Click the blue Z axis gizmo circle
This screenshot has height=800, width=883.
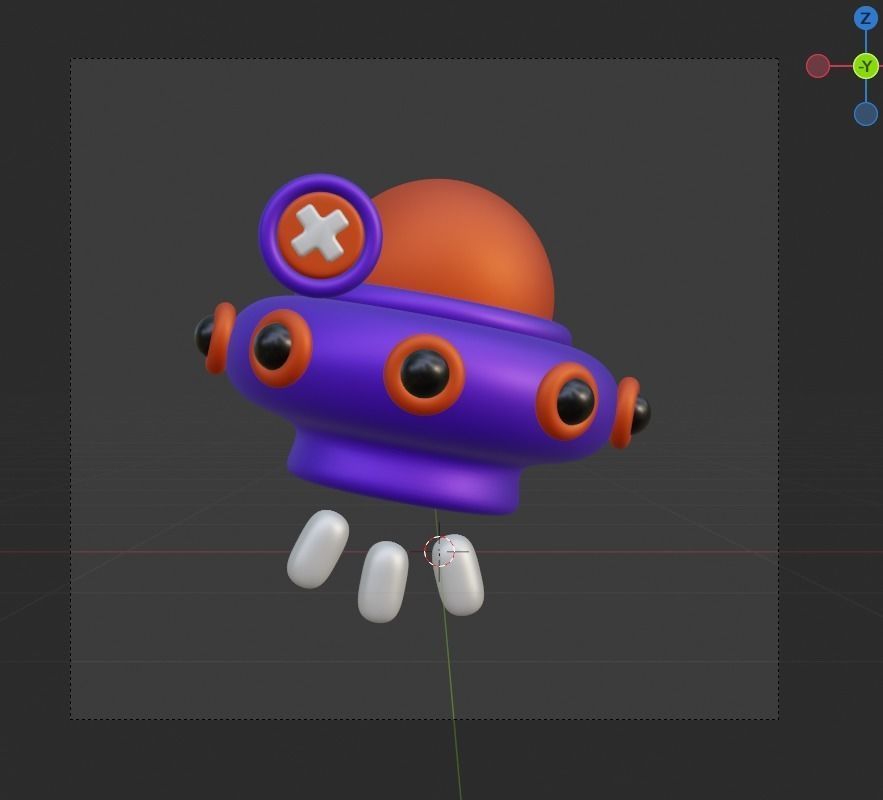point(866,19)
